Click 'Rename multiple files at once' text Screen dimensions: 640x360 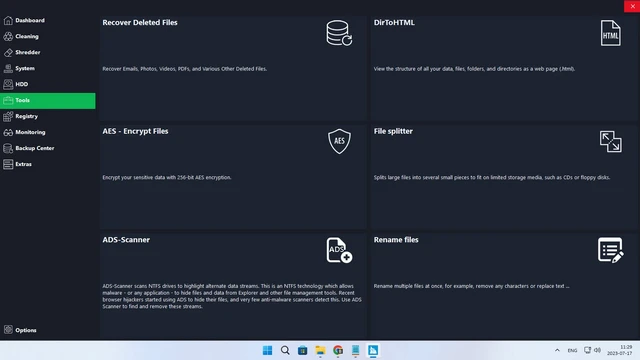(471, 286)
